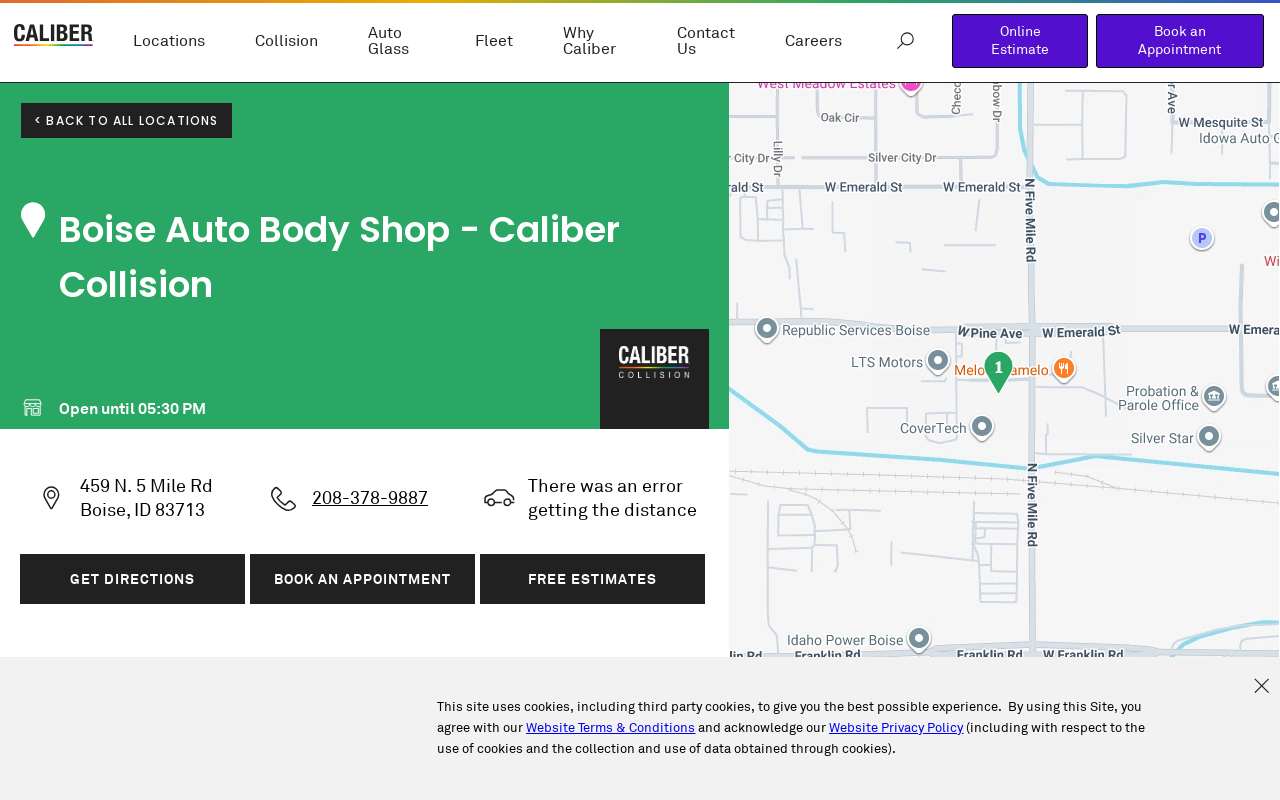
Task: Click 'There was an error getting the distance'
Action: tap(612, 498)
